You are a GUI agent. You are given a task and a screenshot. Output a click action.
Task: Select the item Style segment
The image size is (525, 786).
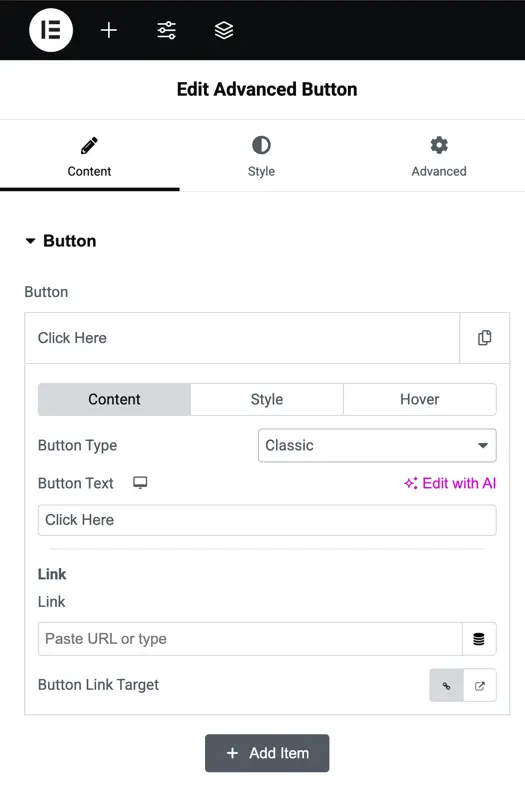tap(267, 400)
